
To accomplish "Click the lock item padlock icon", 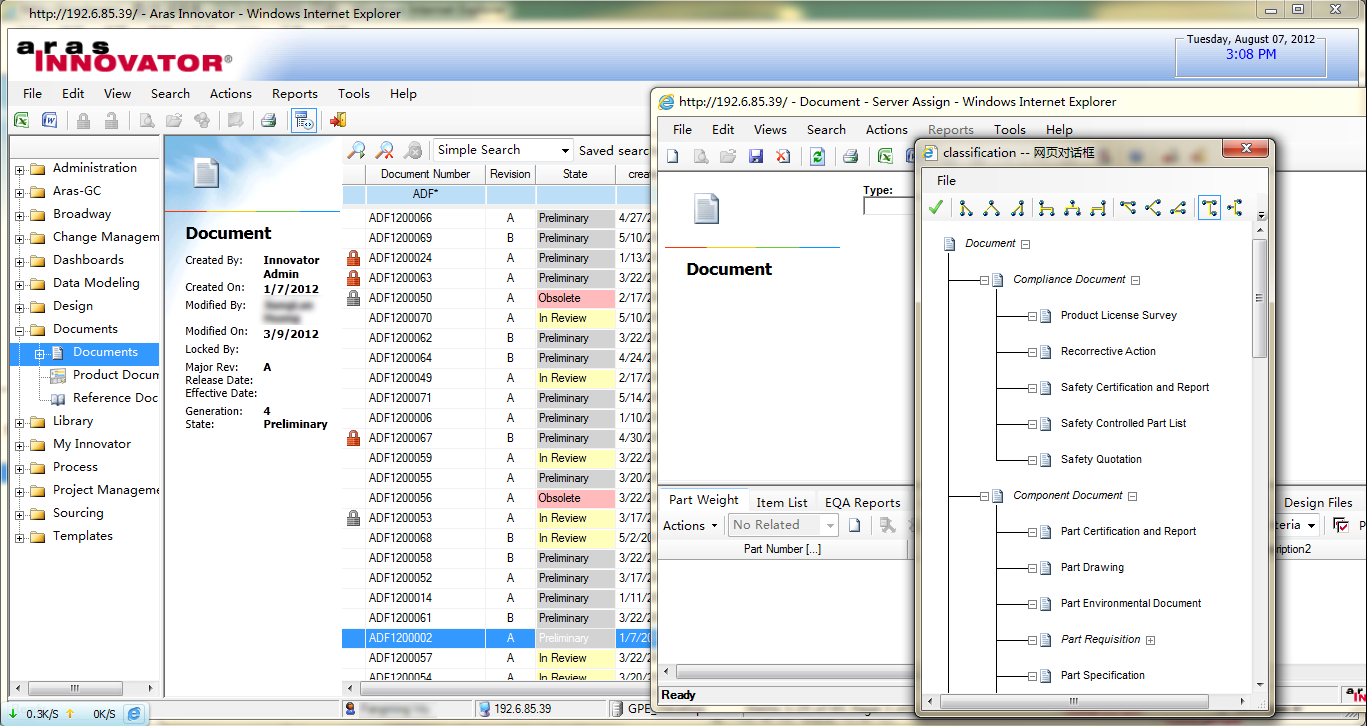I will [83, 120].
